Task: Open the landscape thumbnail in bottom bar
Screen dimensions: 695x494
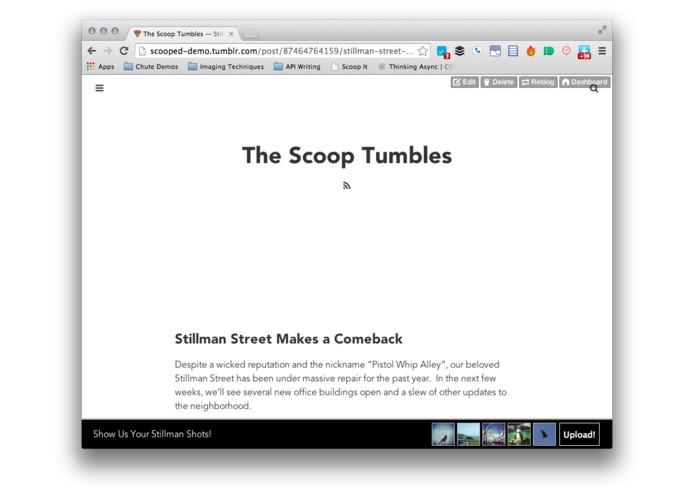Action: (469, 434)
